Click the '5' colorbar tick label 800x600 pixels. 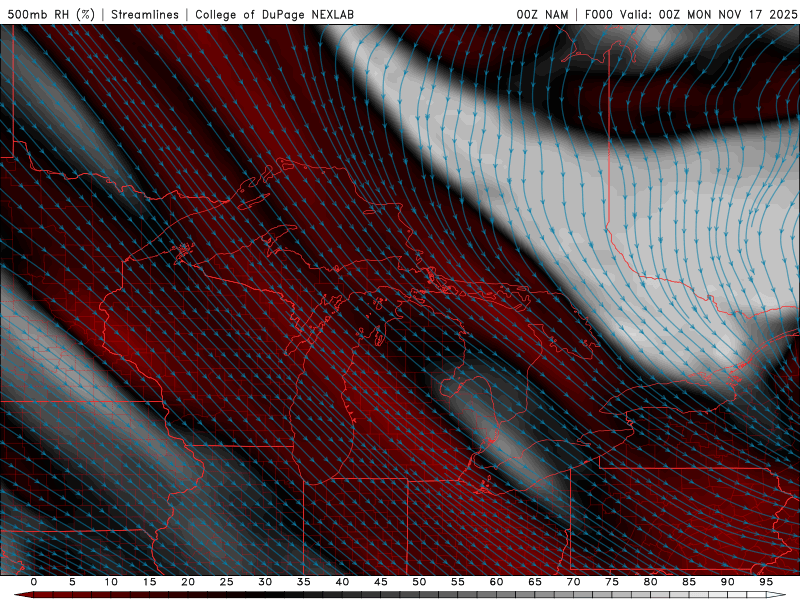click(72, 582)
